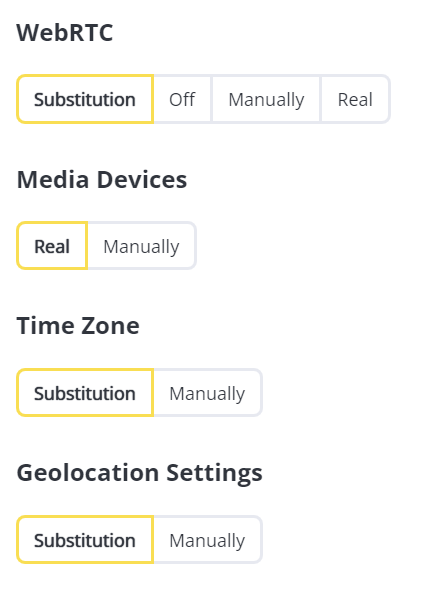Screen dimensions: 421x597
Task: Click the Media Devices heading
Action: pyautogui.click(x=102, y=179)
